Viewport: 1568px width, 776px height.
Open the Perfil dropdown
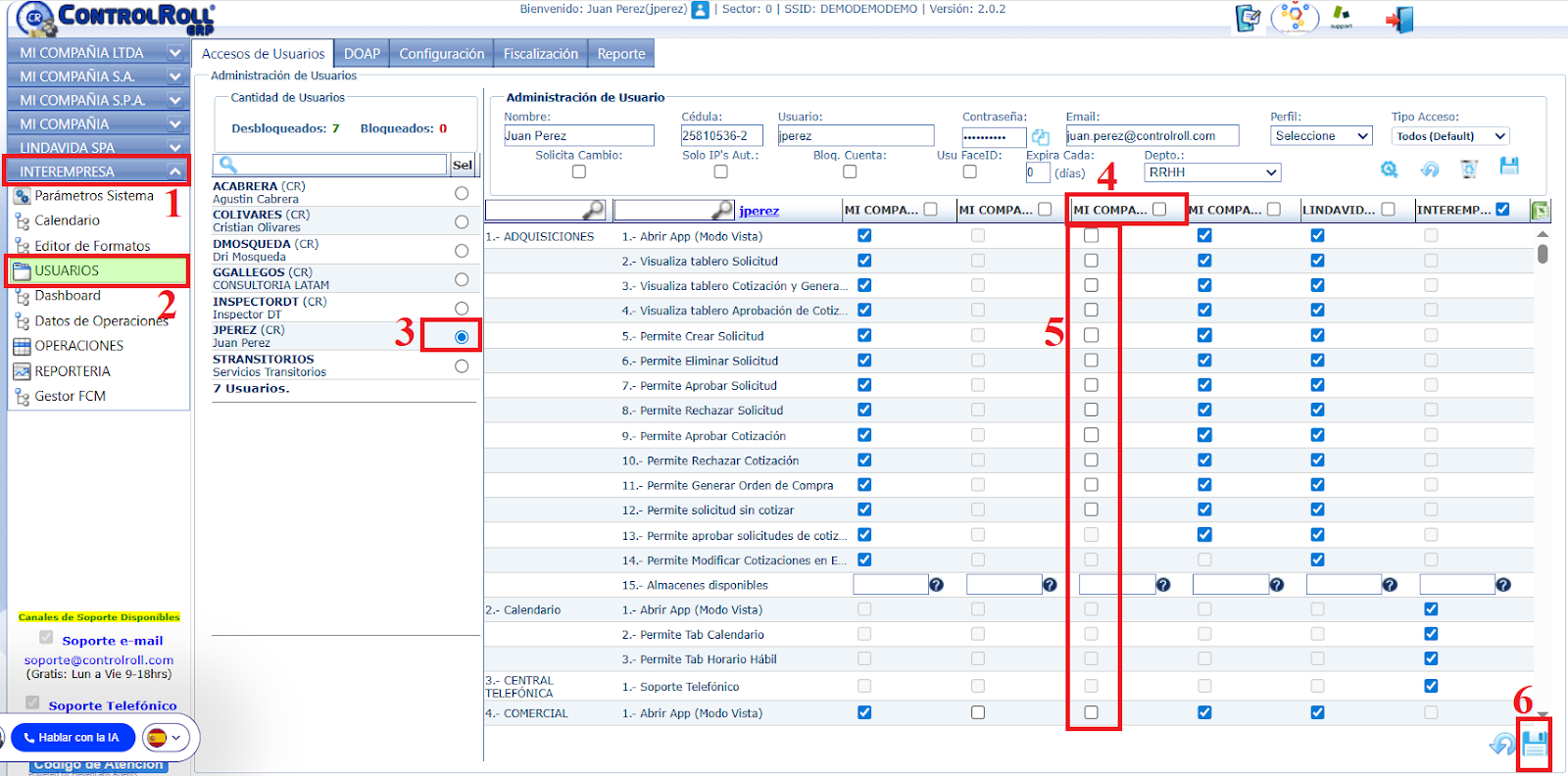pos(1321,136)
